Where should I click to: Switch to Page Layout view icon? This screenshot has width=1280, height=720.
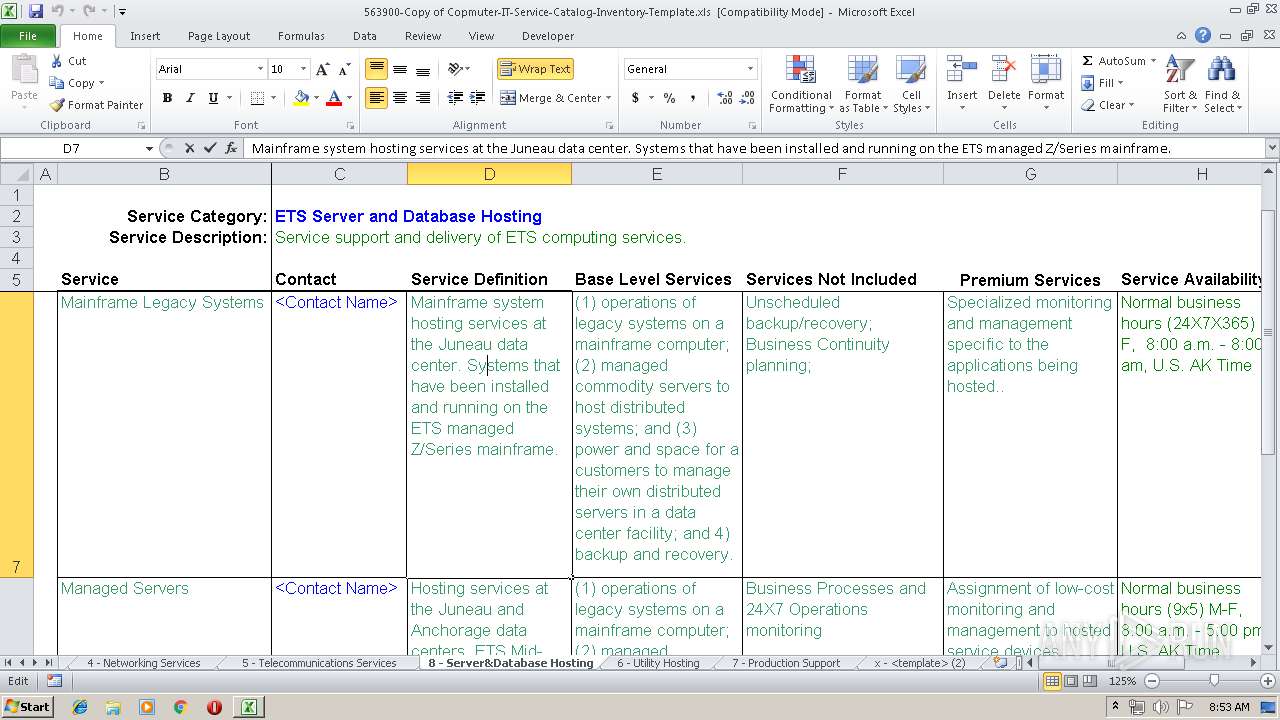point(1071,681)
